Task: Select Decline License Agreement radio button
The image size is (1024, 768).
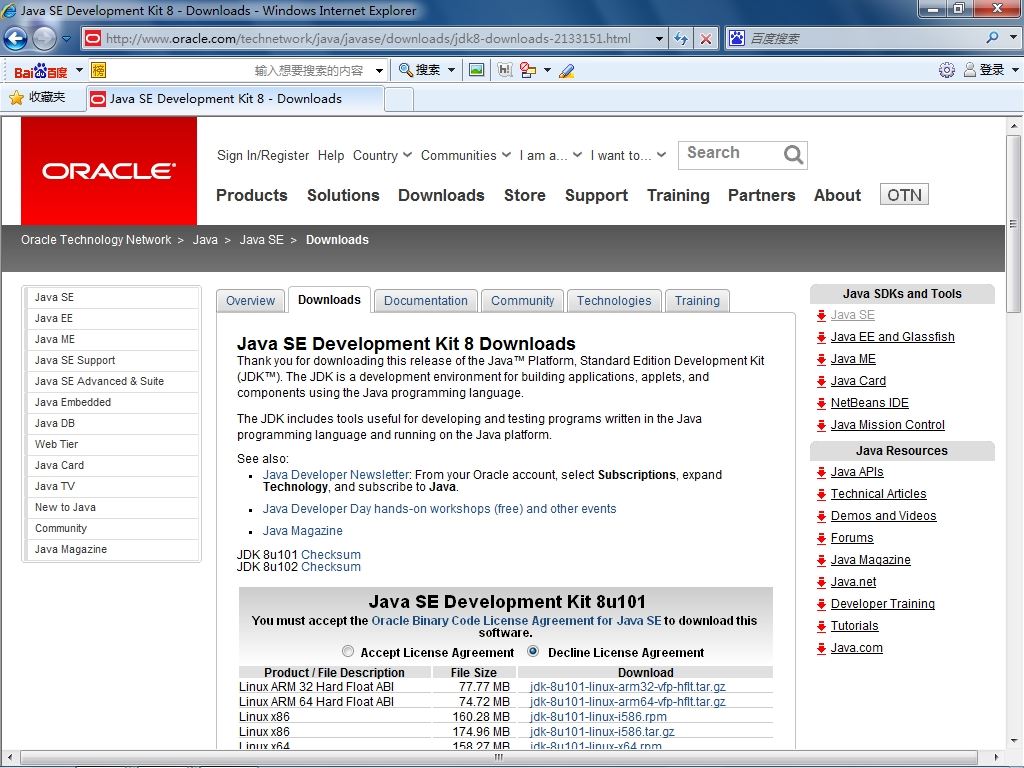Action: [x=534, y=651]
